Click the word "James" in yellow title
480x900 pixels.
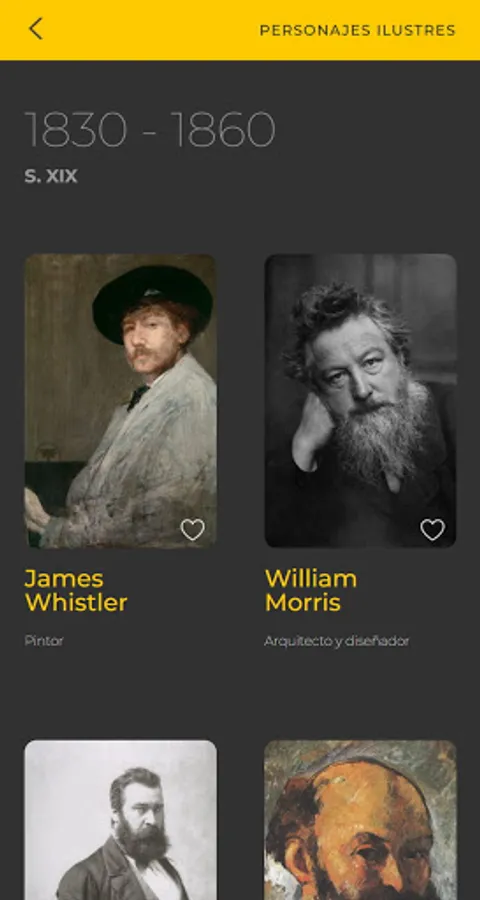64,579
